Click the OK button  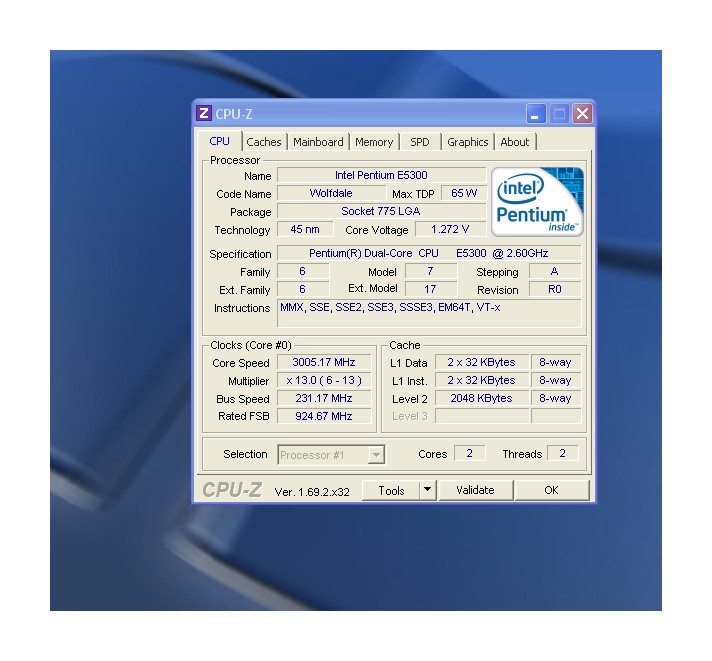point(551,490)
